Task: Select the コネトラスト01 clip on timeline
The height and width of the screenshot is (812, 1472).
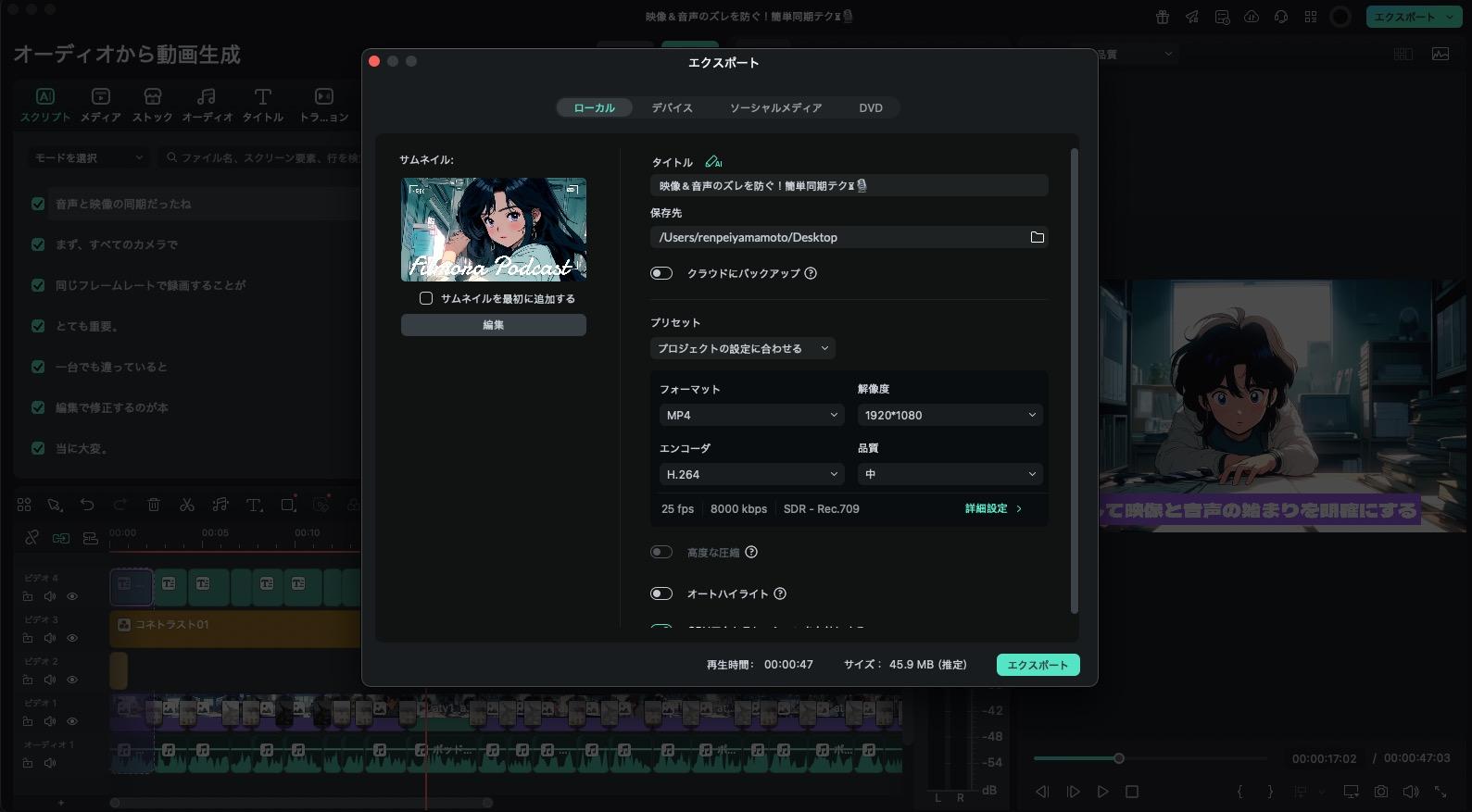Action: coord(235,628)
